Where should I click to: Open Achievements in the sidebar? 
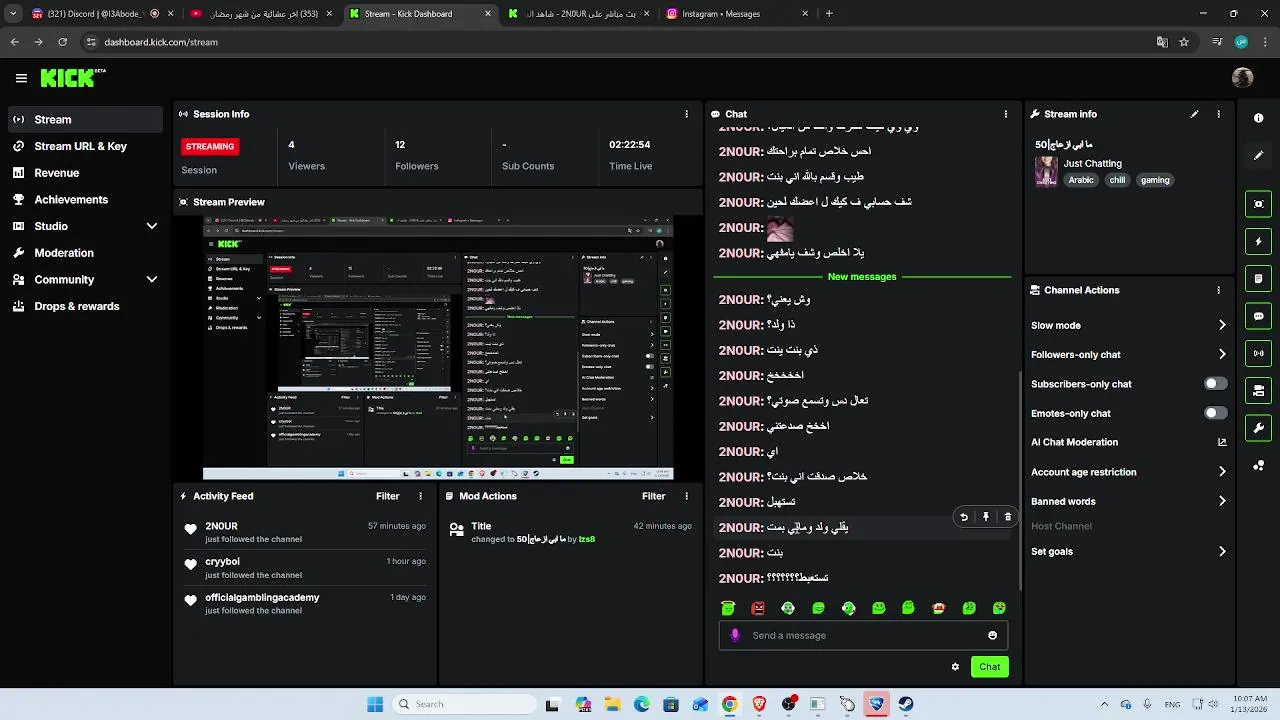click(x=85, y=199)
